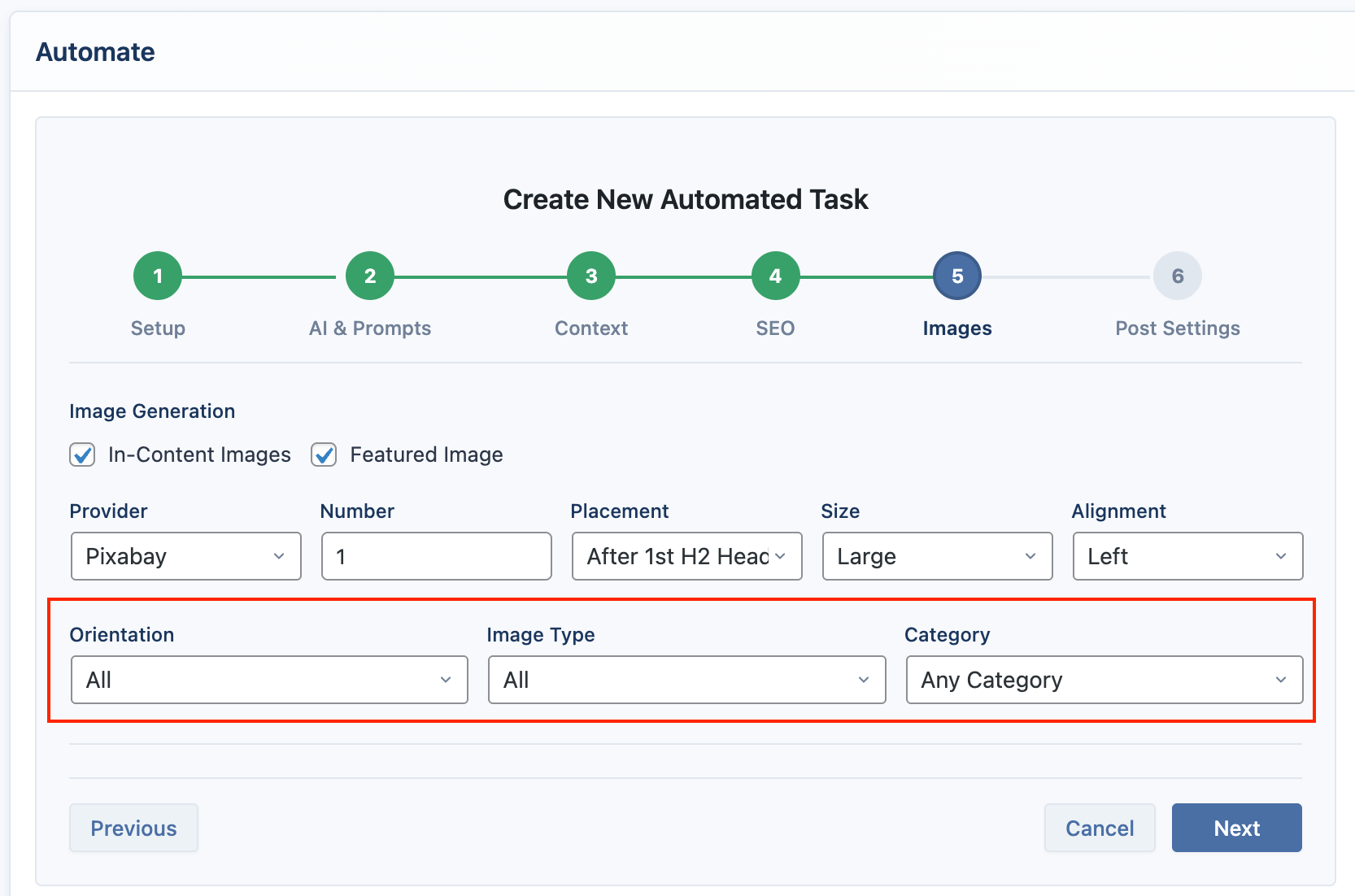Change the Alignment dropdown from Left
The width and height of the screenshot is (1355, 896).
point(1188,556)
